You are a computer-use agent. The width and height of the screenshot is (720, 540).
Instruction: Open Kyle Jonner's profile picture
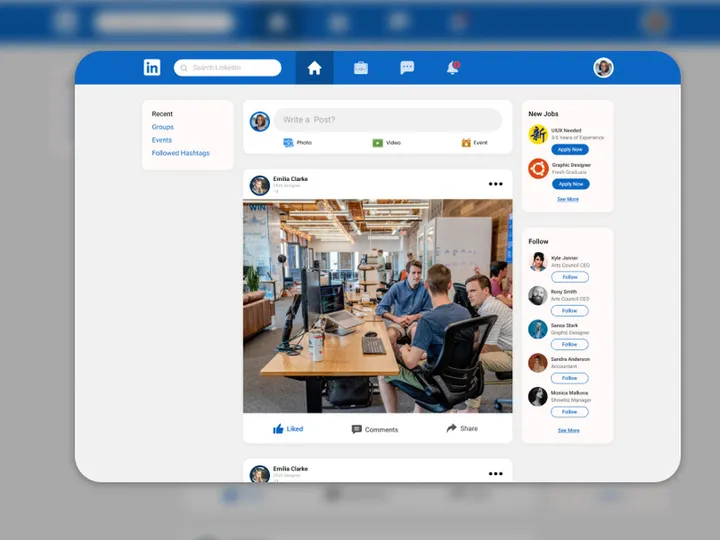pyautogui.click(x=538, y=262)
